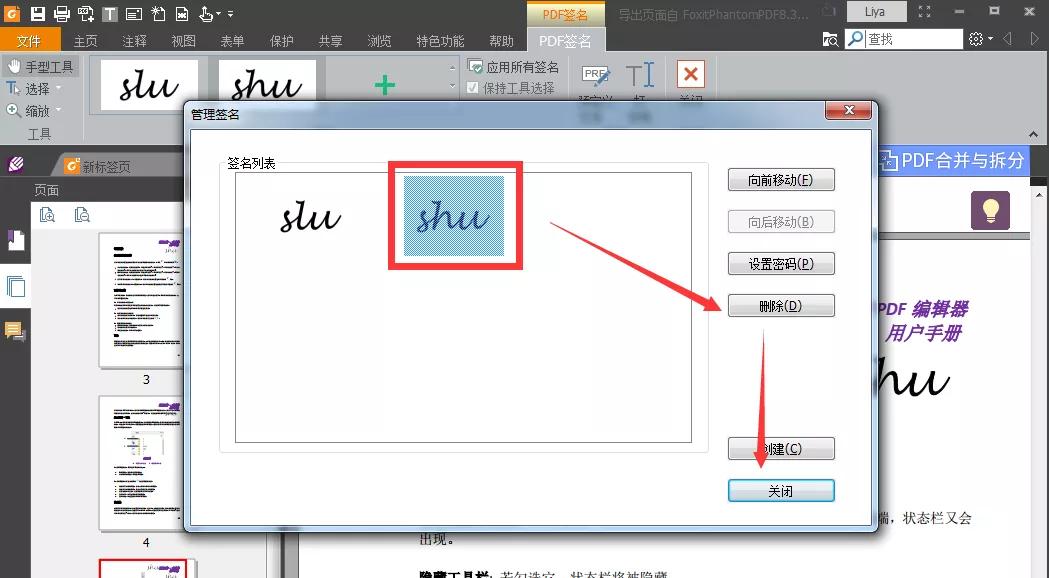Switch to the 视图 ribbon tab
The height and width of the screenshot is (578, 1049).
coord(183,41)
